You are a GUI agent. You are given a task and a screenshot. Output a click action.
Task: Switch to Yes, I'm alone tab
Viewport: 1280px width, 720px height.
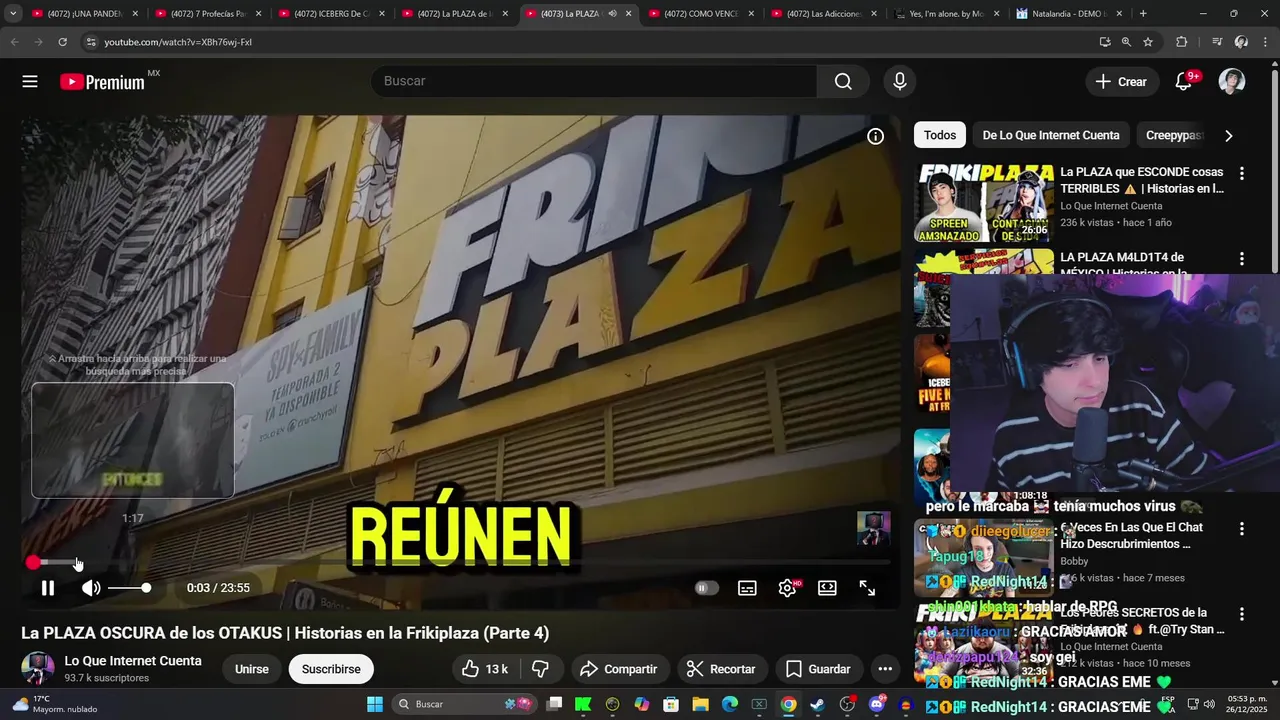point(946,14)
